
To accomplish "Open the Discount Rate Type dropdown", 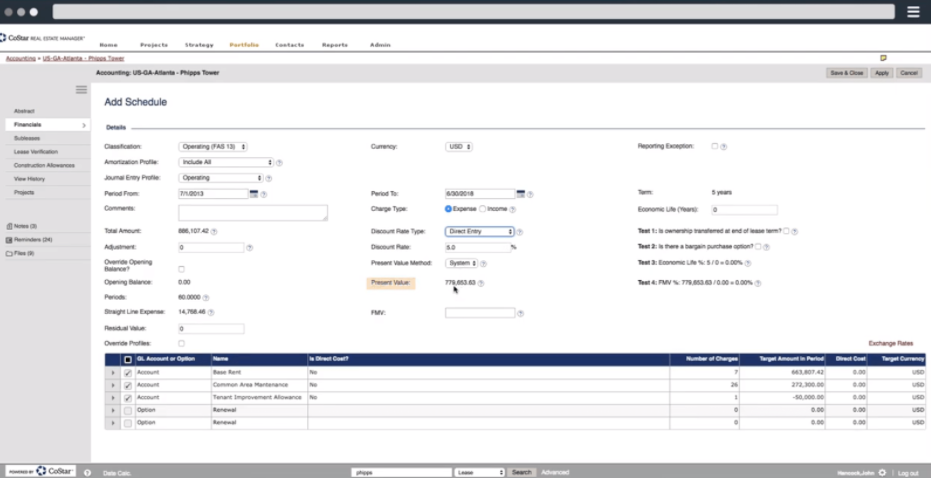I will coord(479,231).
